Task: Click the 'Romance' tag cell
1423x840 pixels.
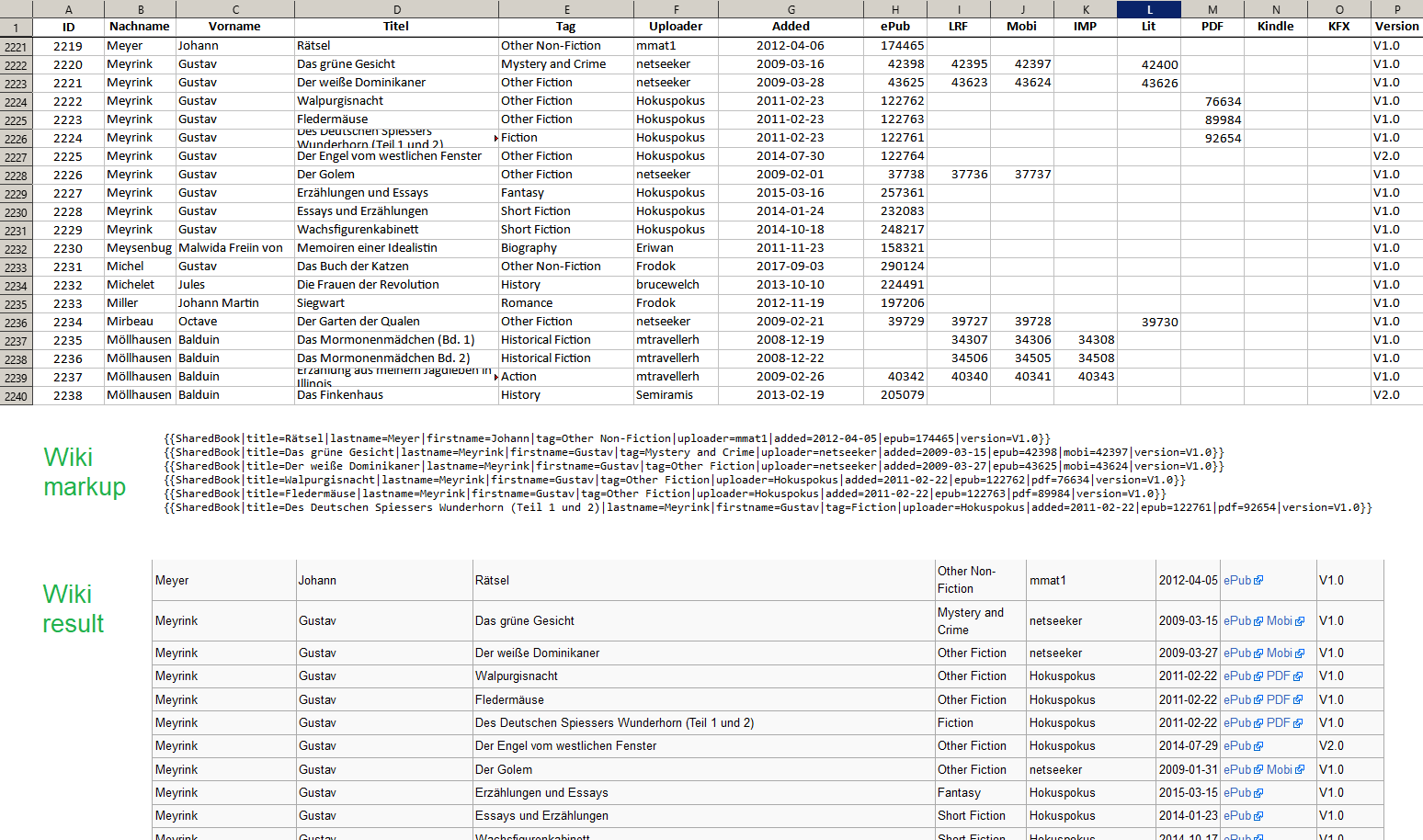Action: coord(566,303)
